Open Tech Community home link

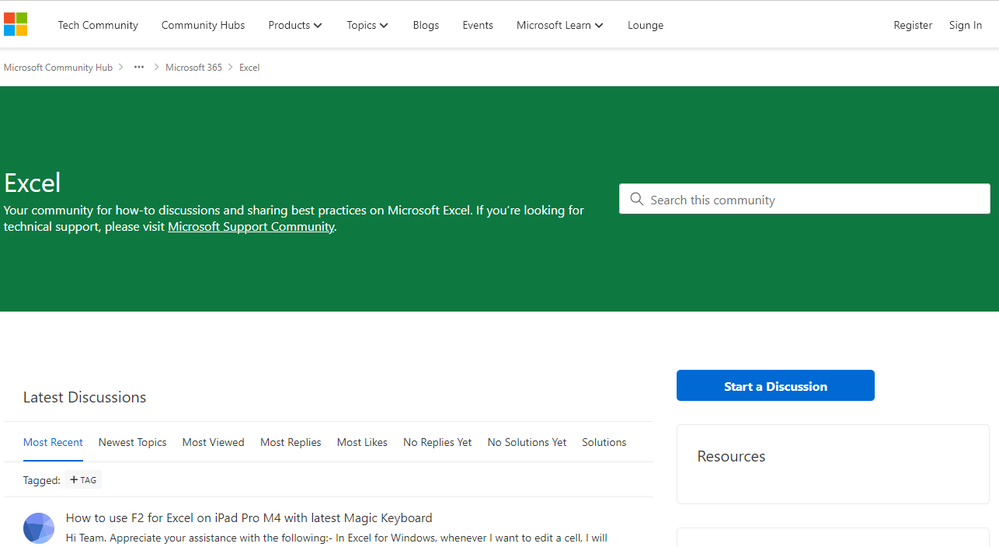(98, 25)
